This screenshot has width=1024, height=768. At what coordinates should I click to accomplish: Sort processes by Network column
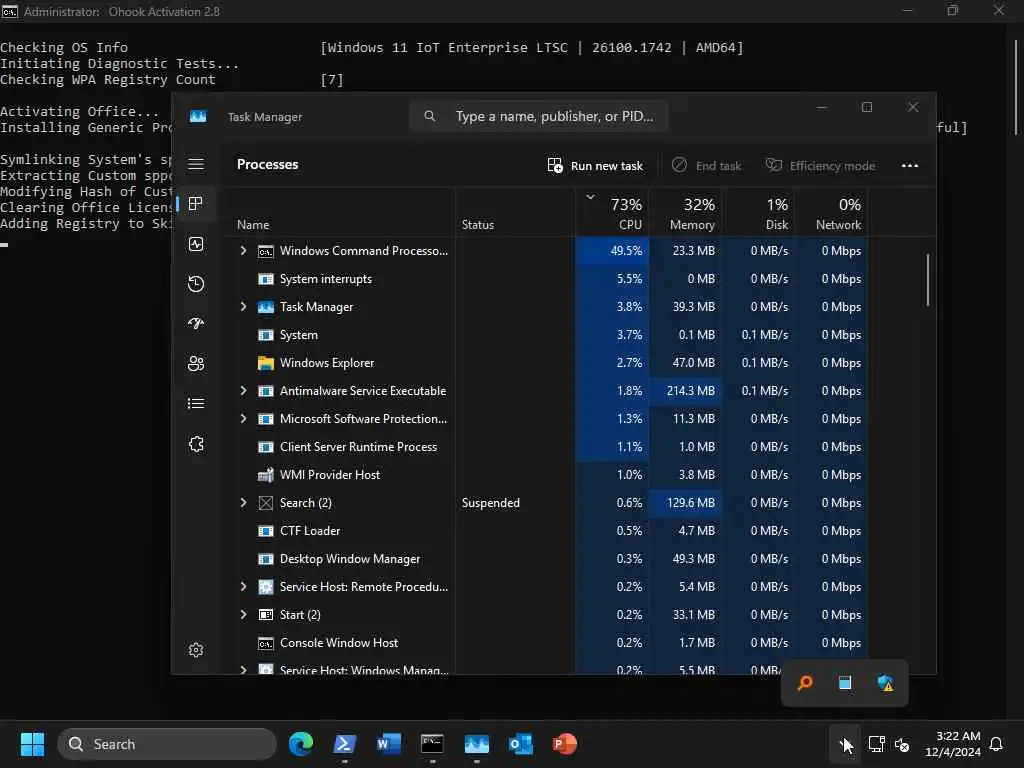click(831, 213)
